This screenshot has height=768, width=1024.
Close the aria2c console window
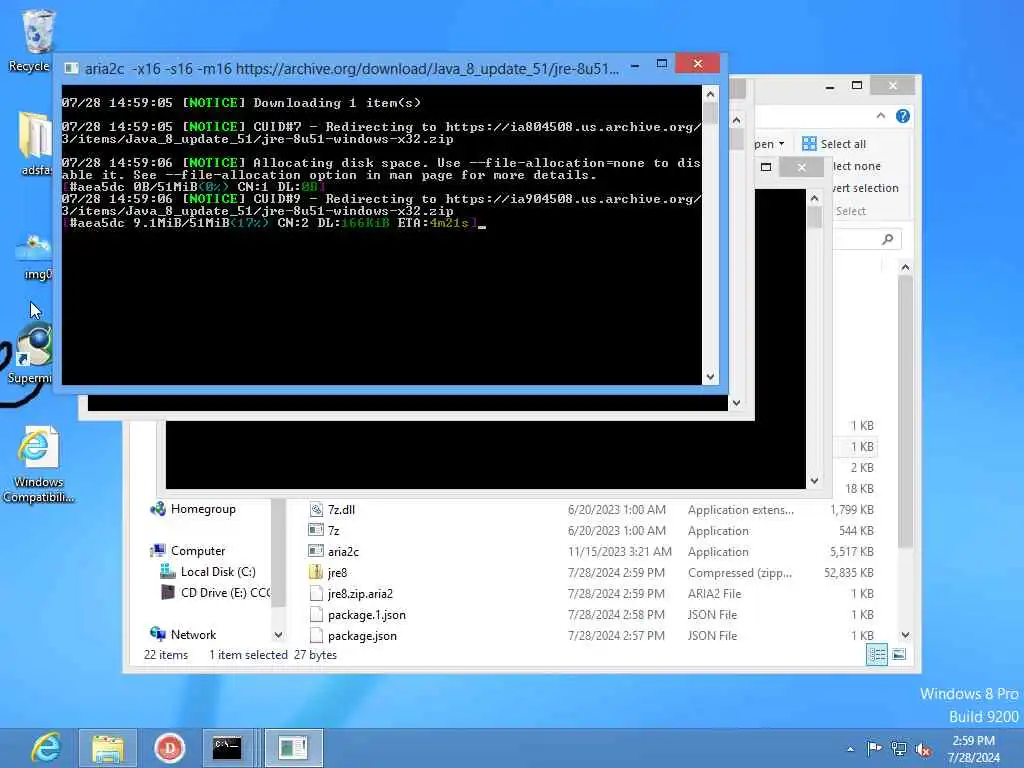tap(698, 63)
